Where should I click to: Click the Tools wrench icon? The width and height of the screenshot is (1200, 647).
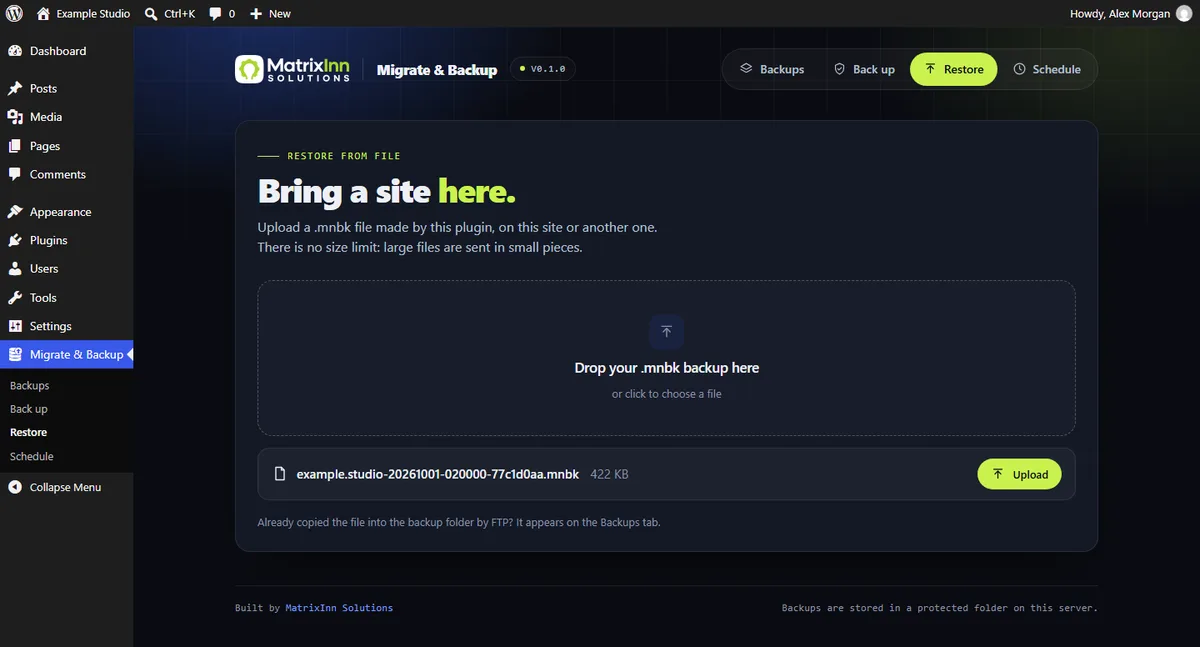pyautogui.click(x=15, y=298)
